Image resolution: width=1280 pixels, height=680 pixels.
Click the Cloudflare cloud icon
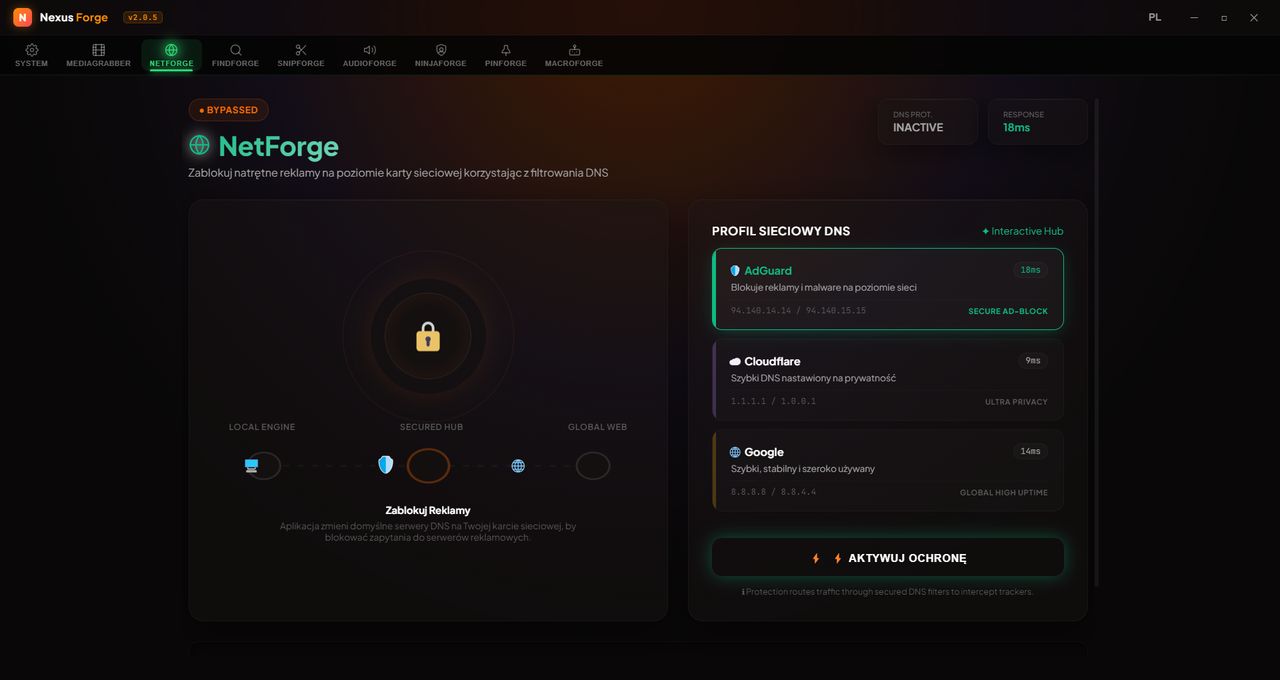click(735, 362)
